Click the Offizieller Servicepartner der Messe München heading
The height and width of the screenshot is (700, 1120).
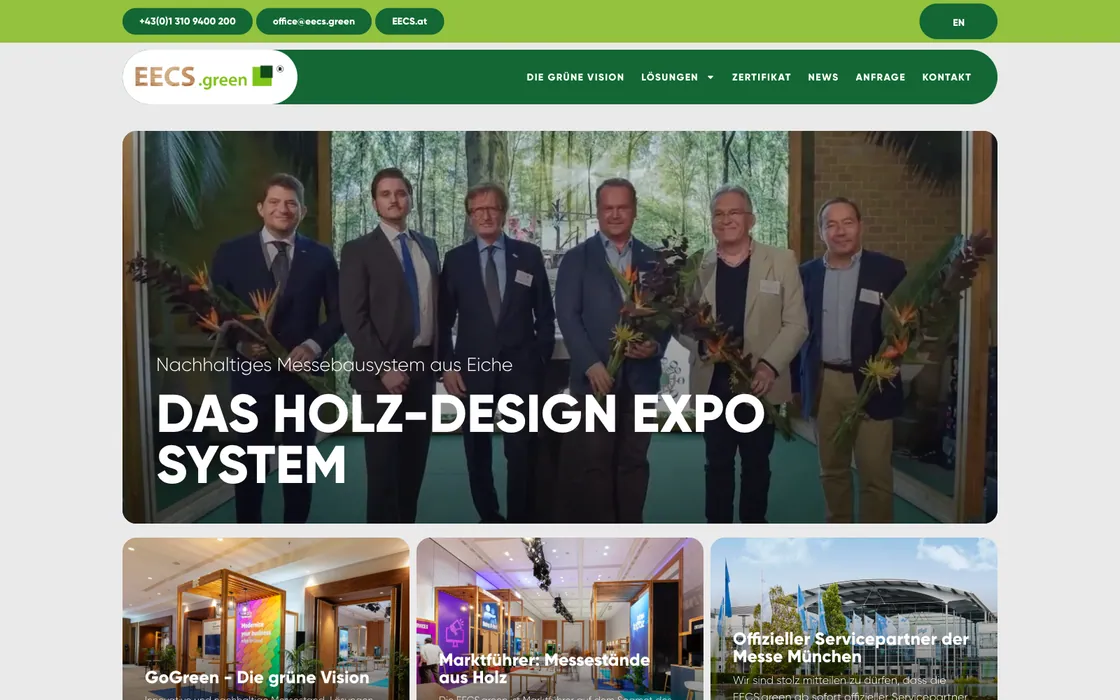(x=851, y=648)
